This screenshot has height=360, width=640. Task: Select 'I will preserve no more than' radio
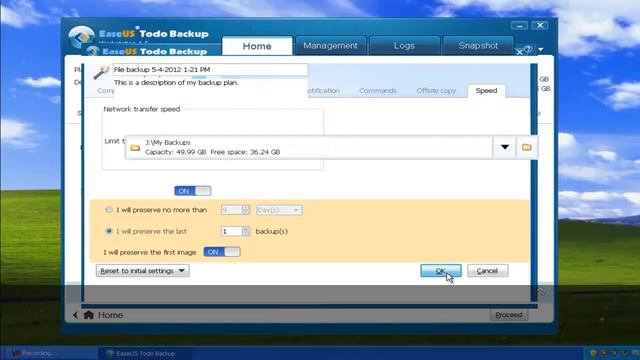[109, 210]
